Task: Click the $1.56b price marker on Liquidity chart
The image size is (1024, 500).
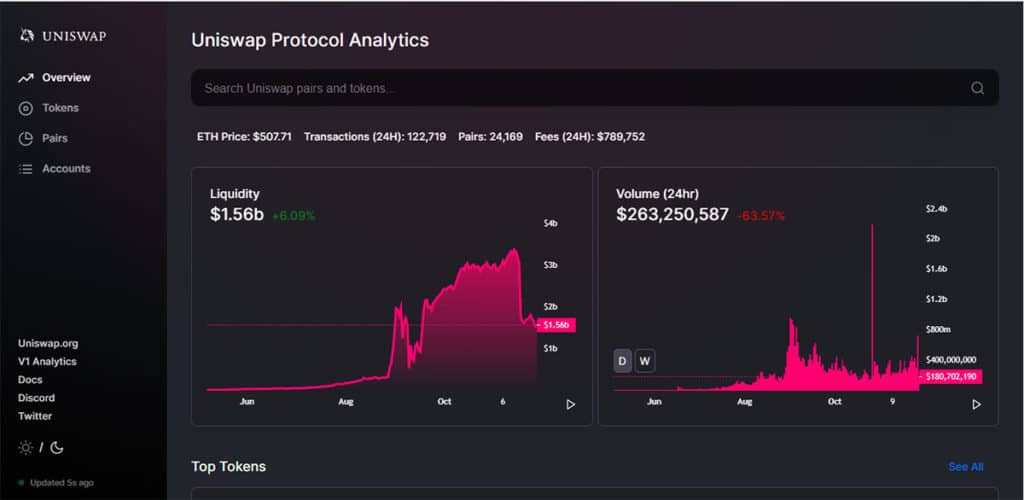Action: pos(556,325)
